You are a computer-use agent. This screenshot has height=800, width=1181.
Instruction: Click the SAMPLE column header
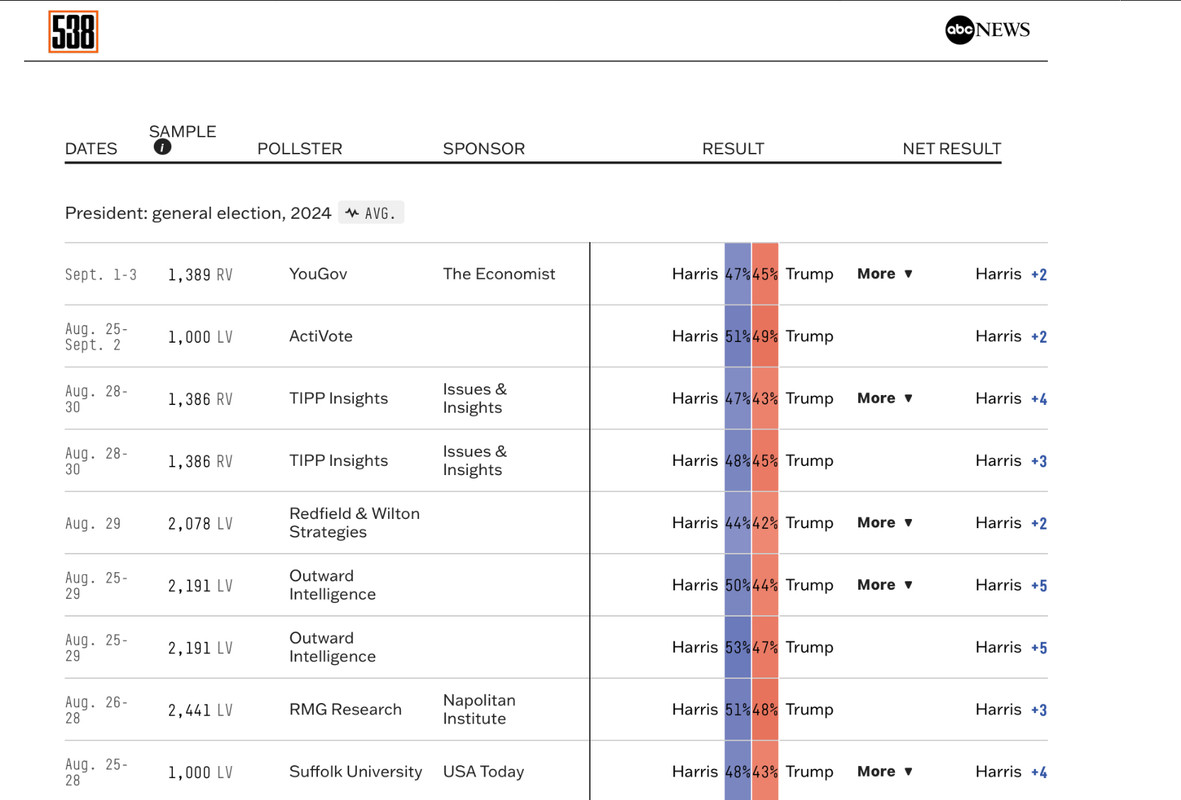coord(182,131)
